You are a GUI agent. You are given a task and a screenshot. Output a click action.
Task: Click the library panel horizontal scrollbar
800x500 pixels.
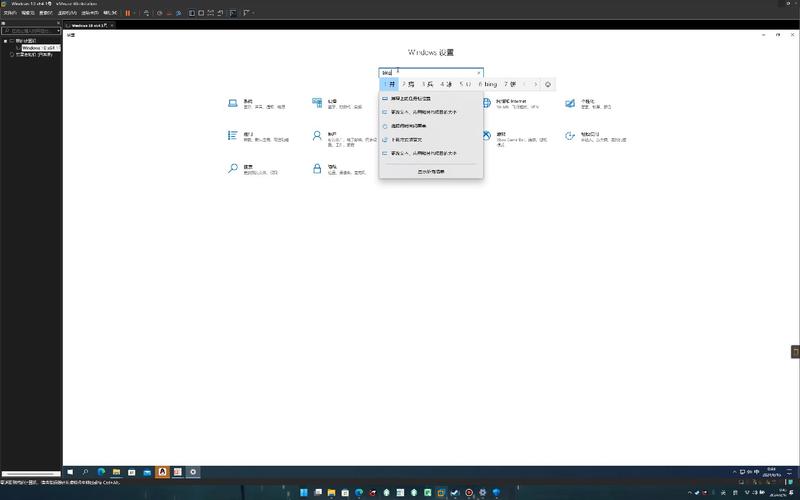click(x=31, y=473)
